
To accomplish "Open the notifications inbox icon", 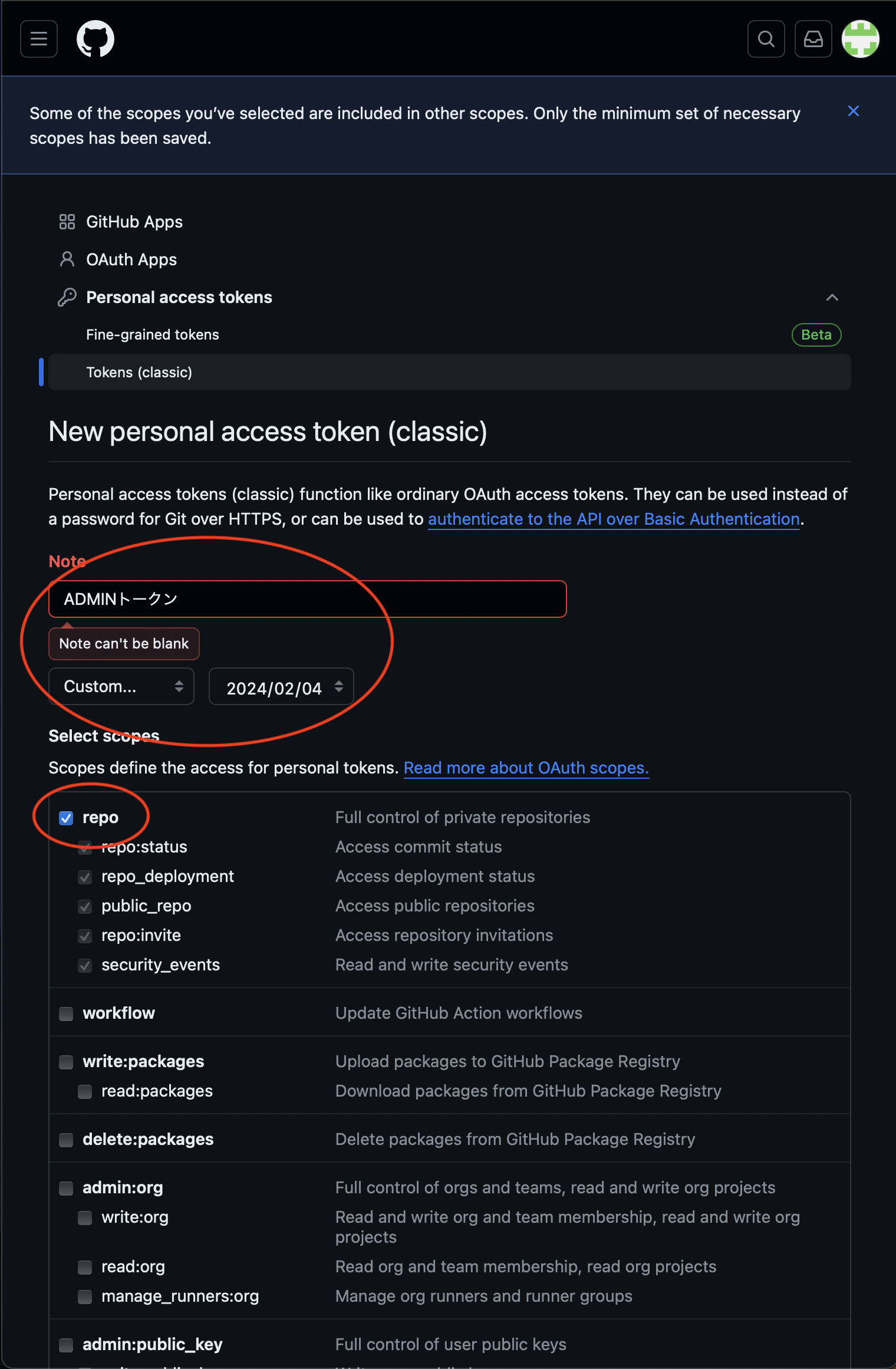I will (x=813, y=39).
